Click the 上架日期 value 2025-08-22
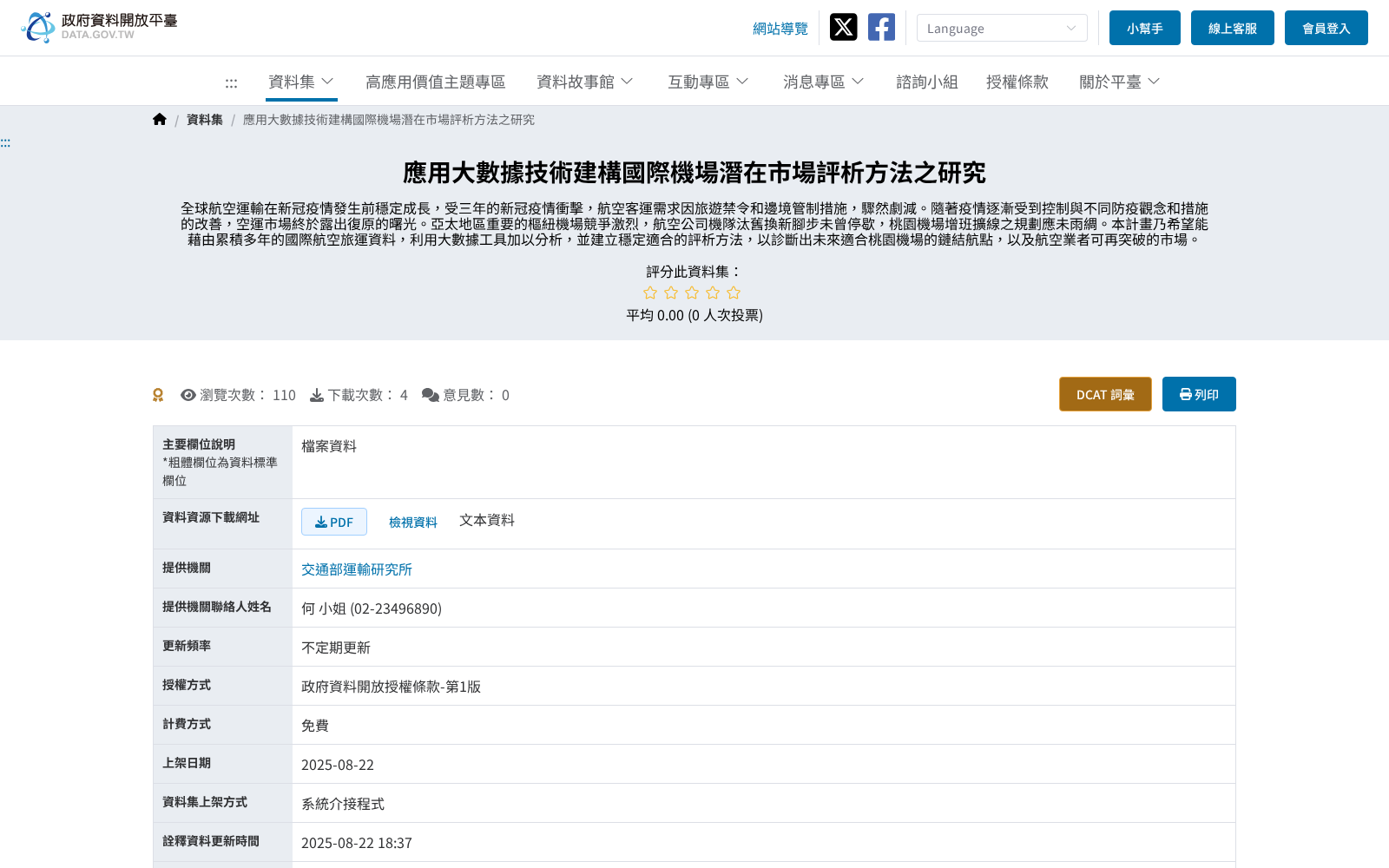Viewport: 1389px width, 868px height. click(338, 765)
